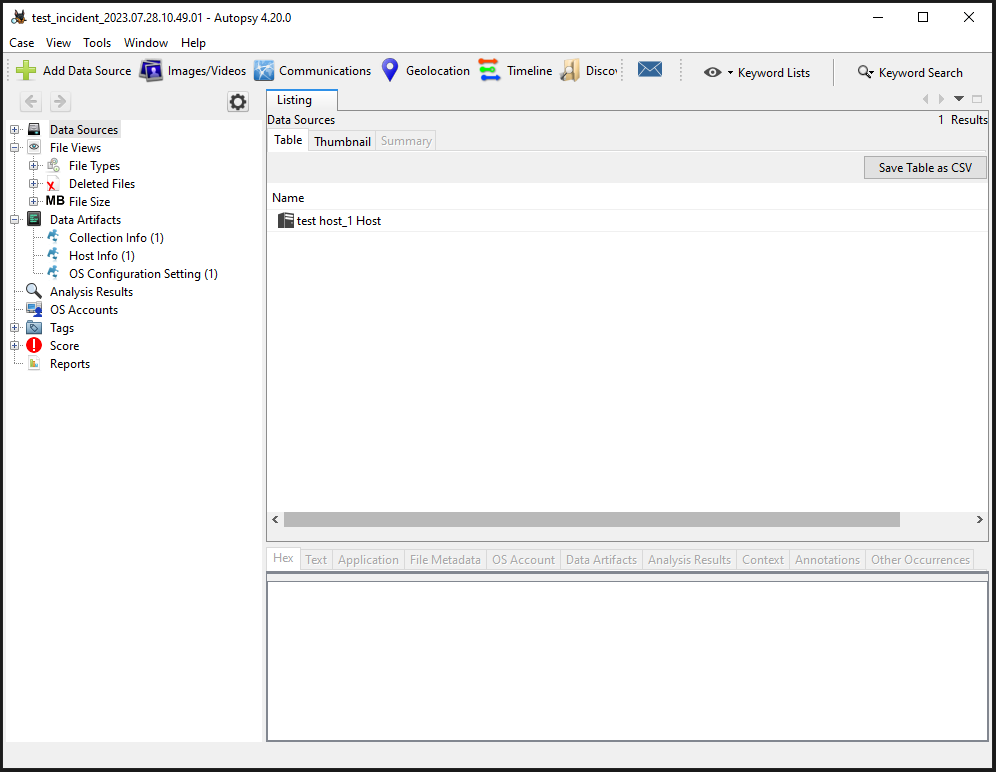
Task: Expand the Deleted Files tree node
Action: pyautogui.click(x=34, y=184)
